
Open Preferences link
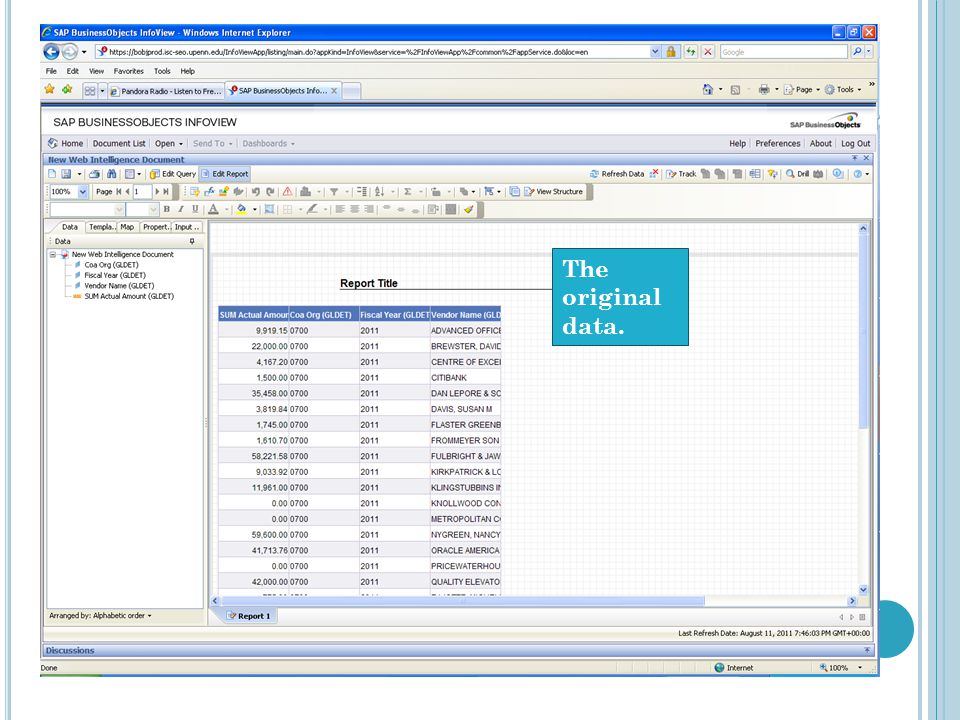778,143
